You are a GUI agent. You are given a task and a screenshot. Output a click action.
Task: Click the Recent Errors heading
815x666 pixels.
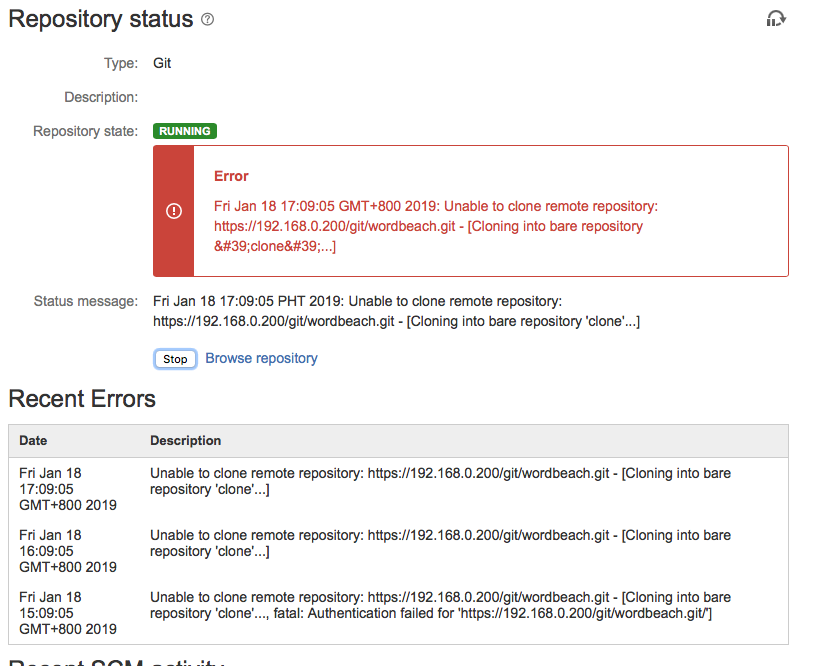pos(82,399)
